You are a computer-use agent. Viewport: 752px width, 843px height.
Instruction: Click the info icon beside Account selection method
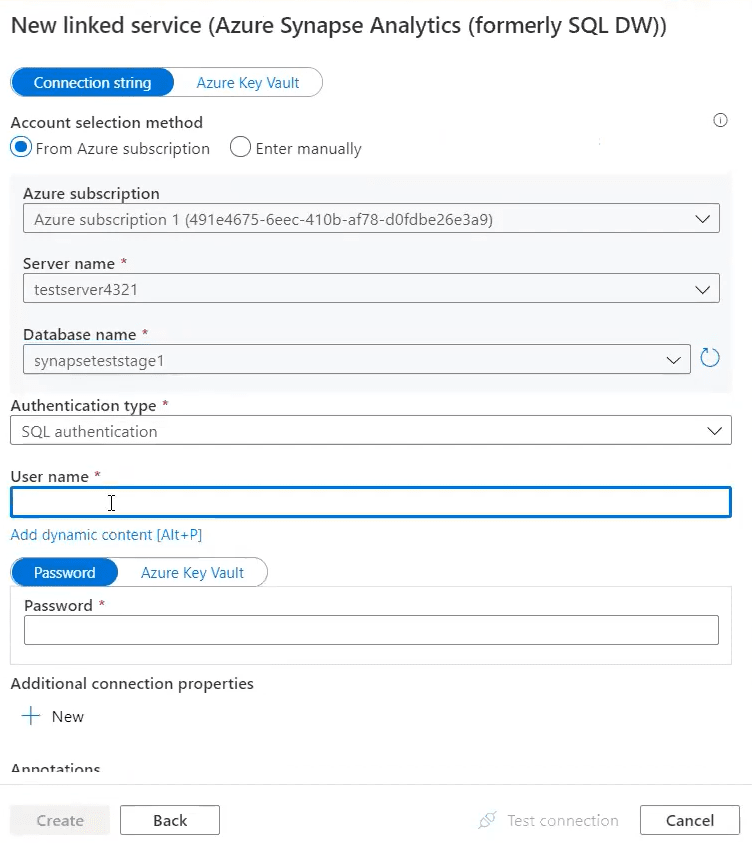720,120
